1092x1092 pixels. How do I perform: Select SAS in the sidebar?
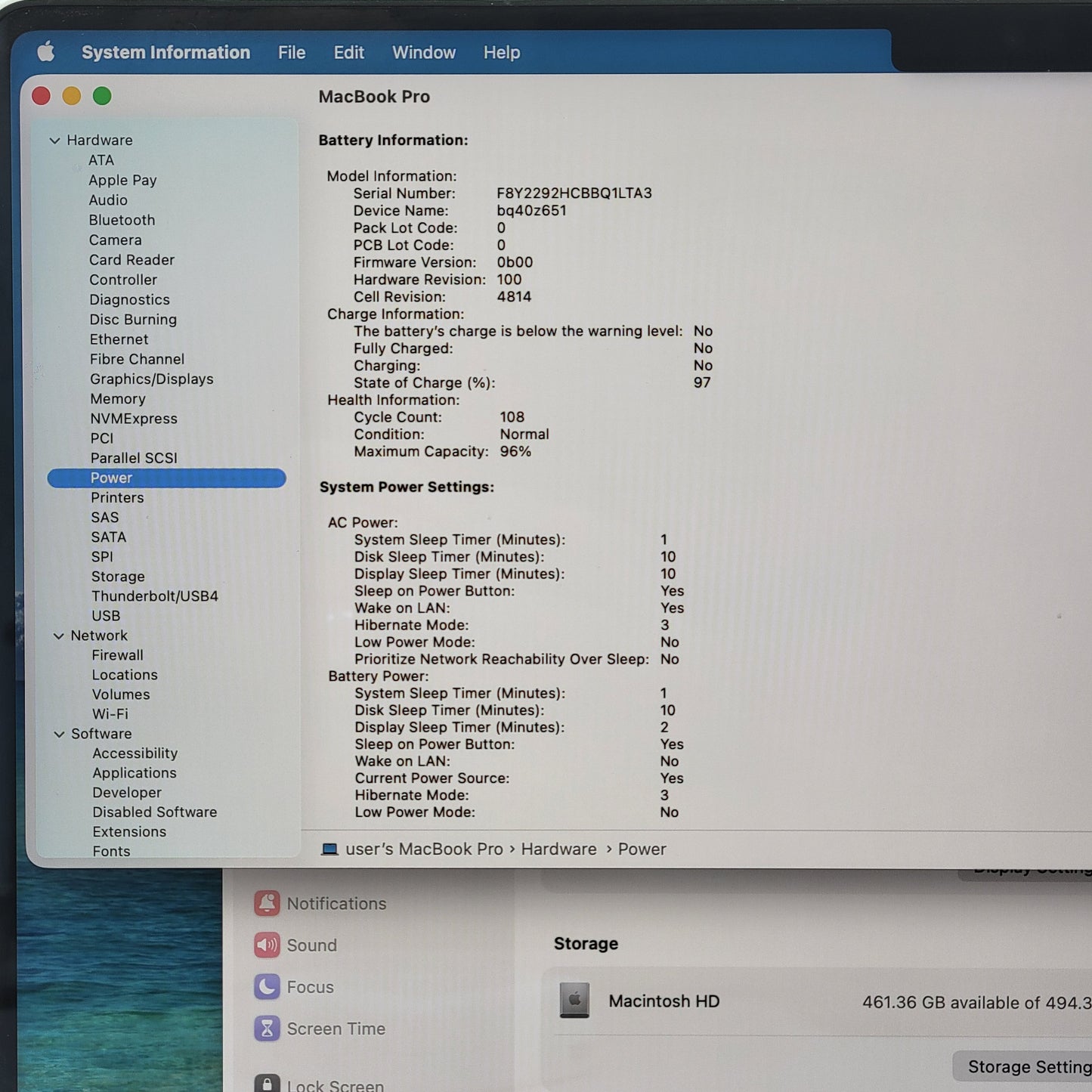(x=105, y=517)
